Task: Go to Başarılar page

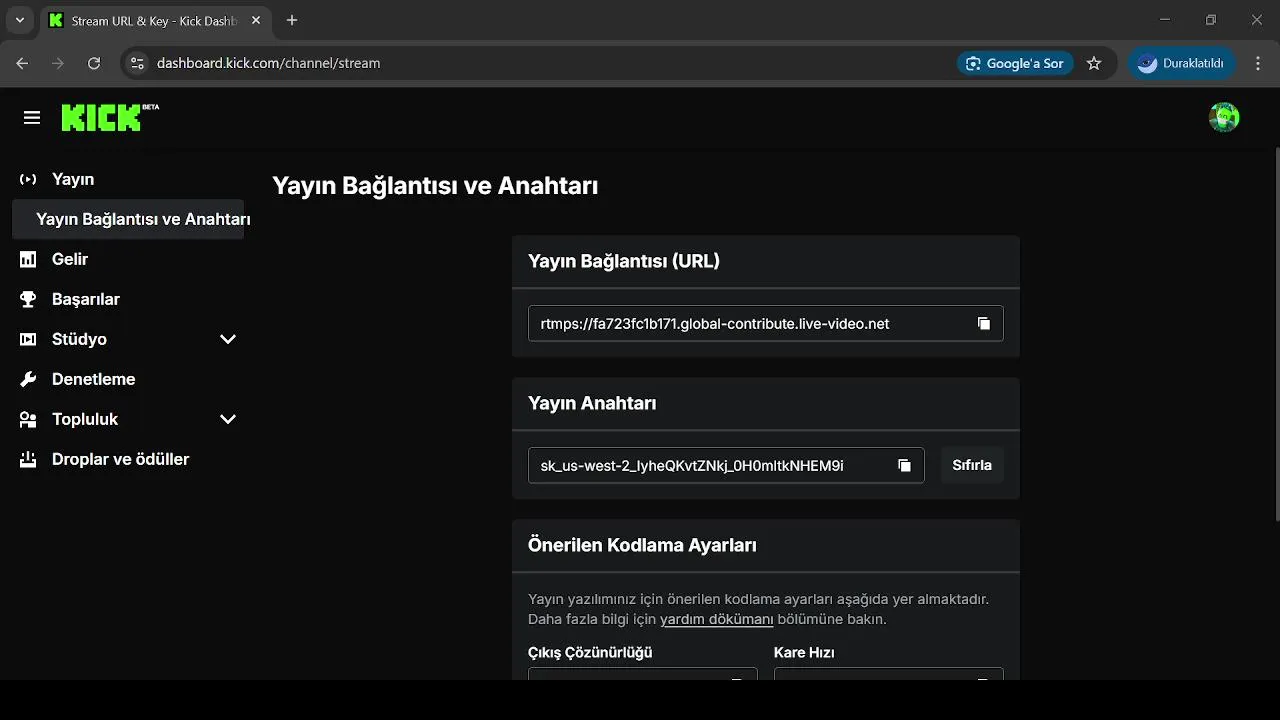Action: click(x=85, y=299)
